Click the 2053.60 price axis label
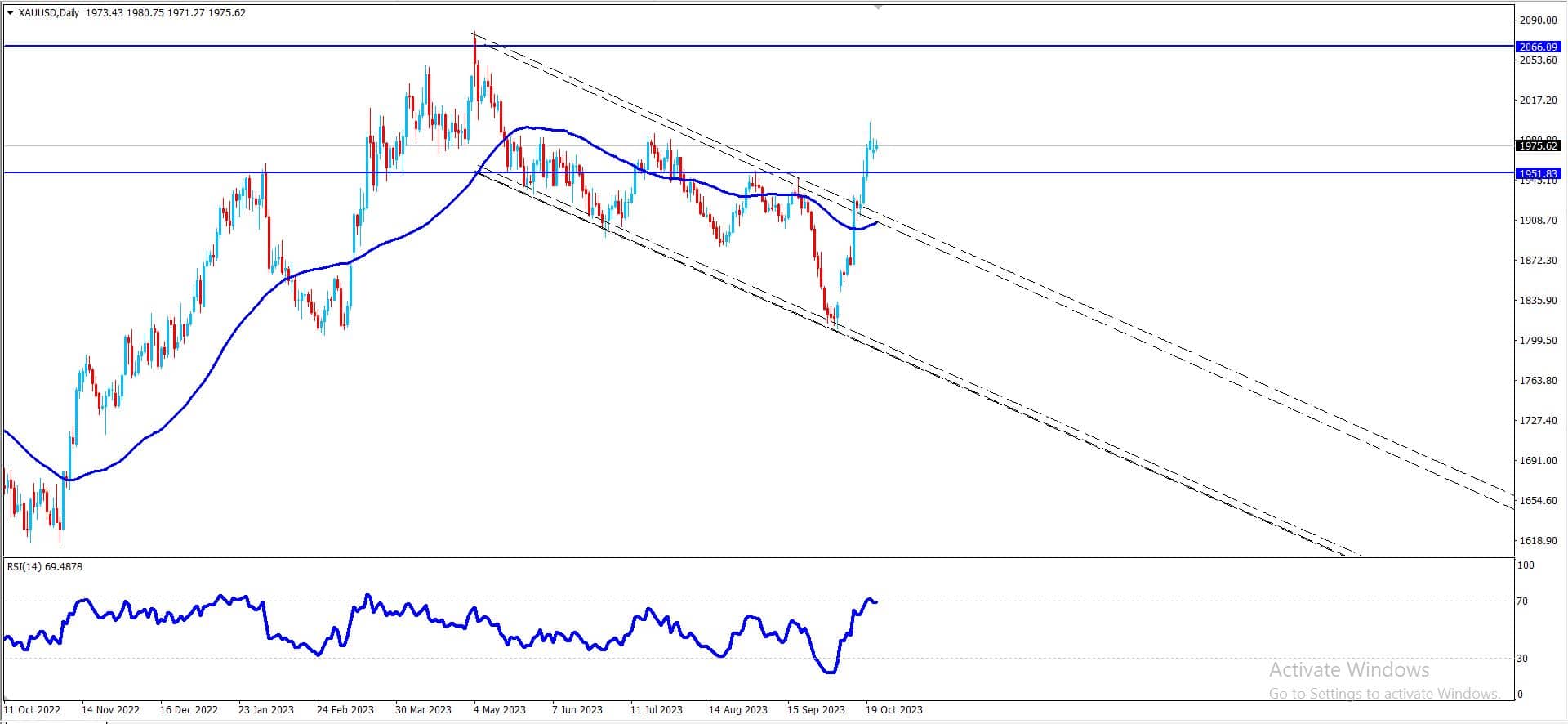Image resolution: width=1568 pixels, height=724 pixels. [1537, 60]
